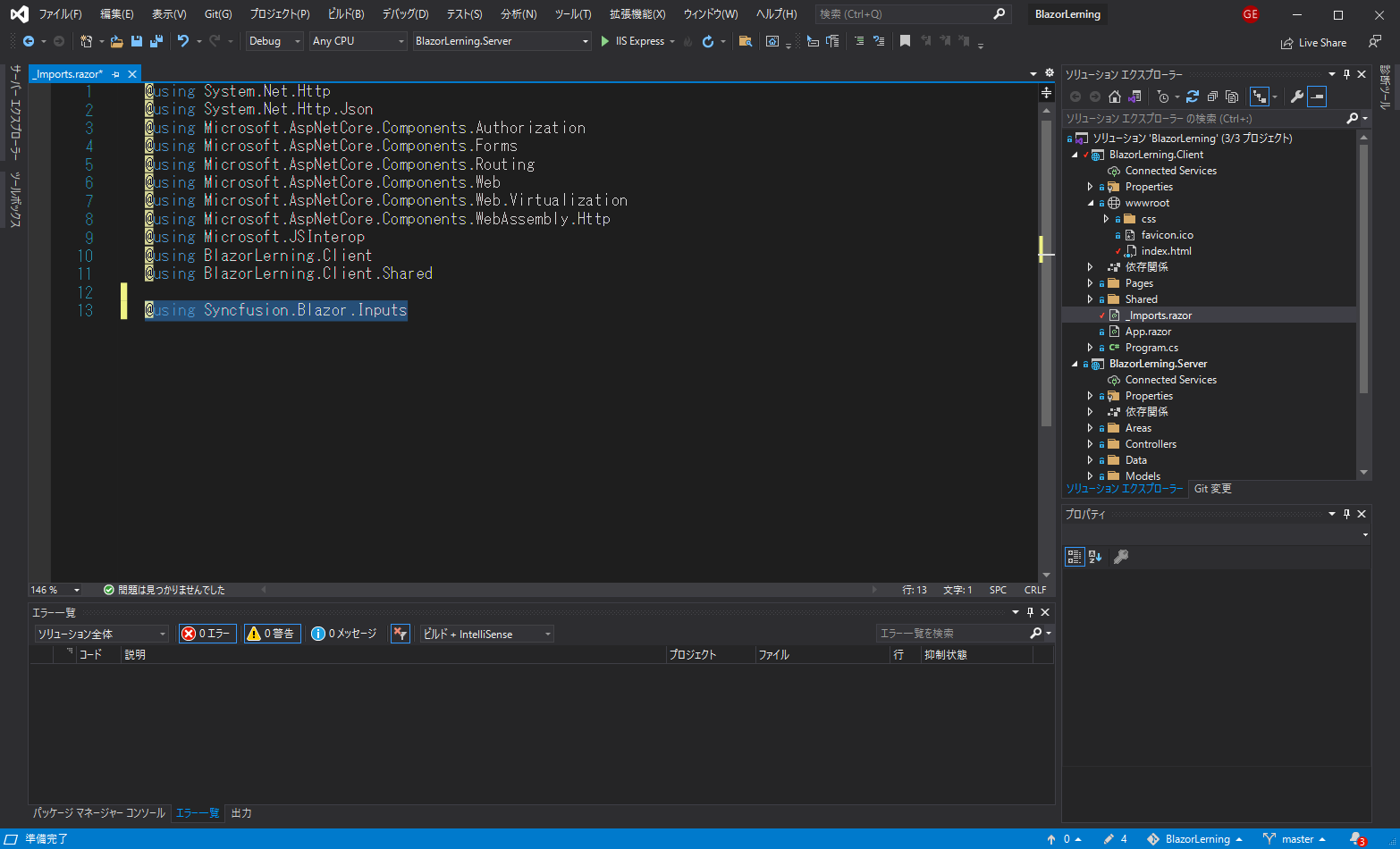Start debugging with IIS Express button

[632, 41]
